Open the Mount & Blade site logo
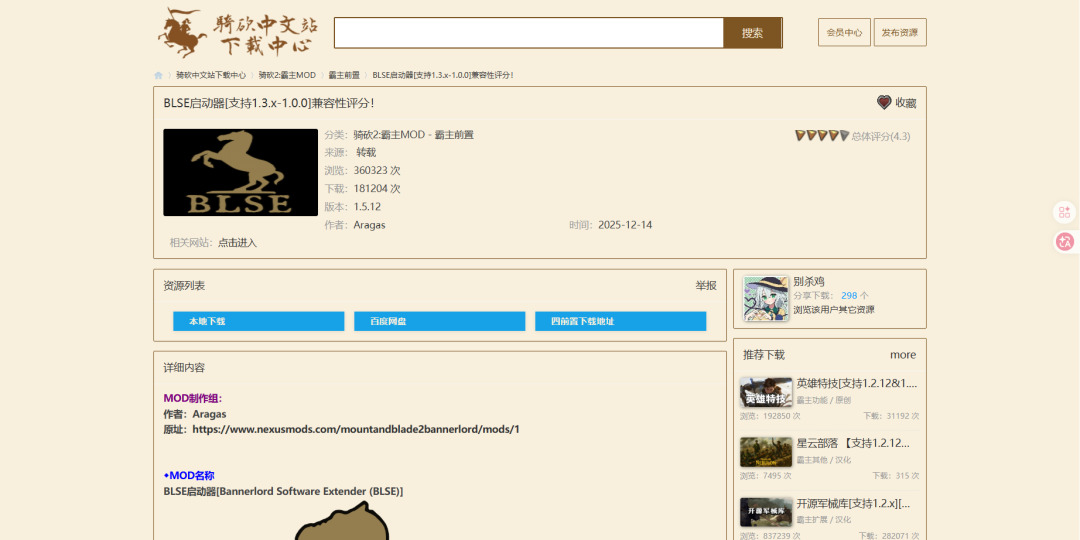The width and height of the screenshot is (1080, 540). (236, 33)
